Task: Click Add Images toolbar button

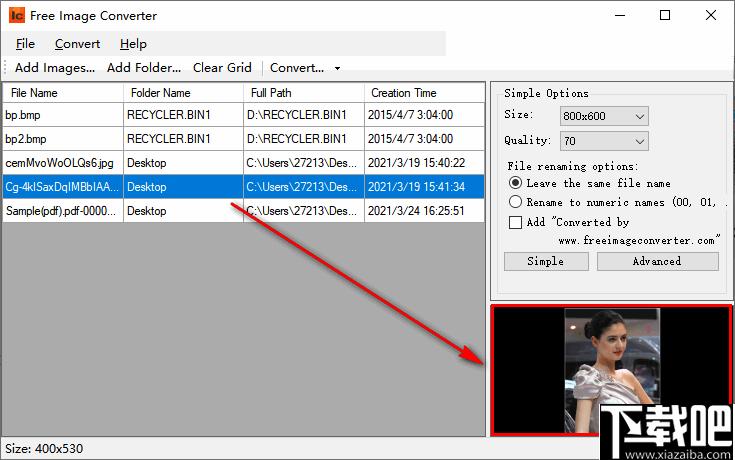Action: 55,68
